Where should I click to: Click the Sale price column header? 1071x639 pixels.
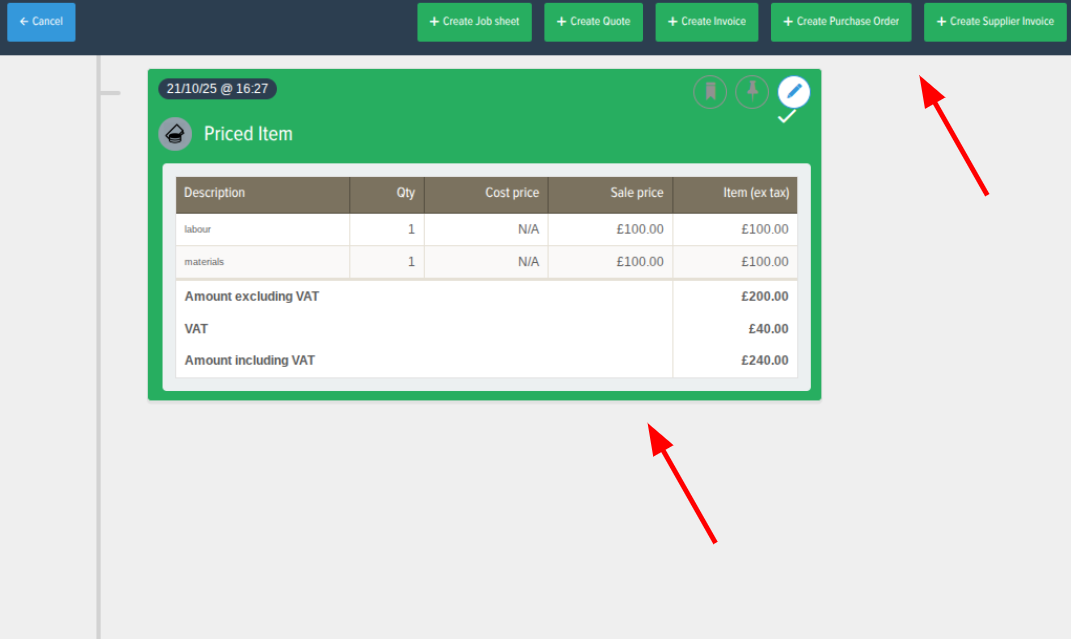pos(637,193)
